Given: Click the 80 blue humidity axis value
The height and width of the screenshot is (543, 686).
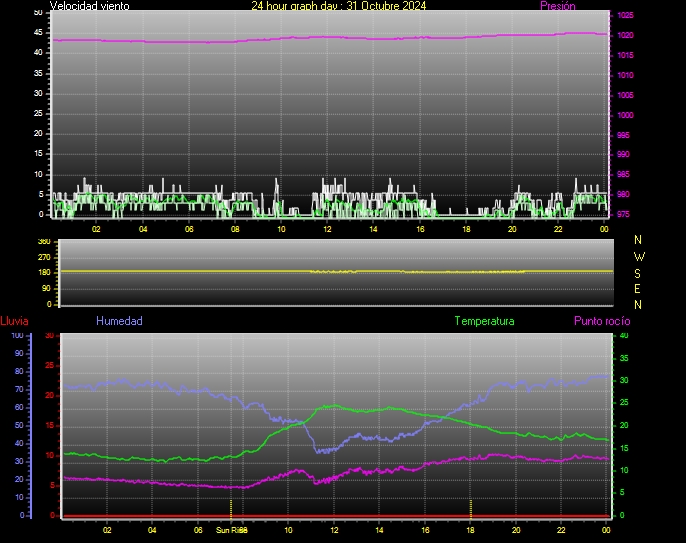Looking at the screenshot, I should [19, 371].
